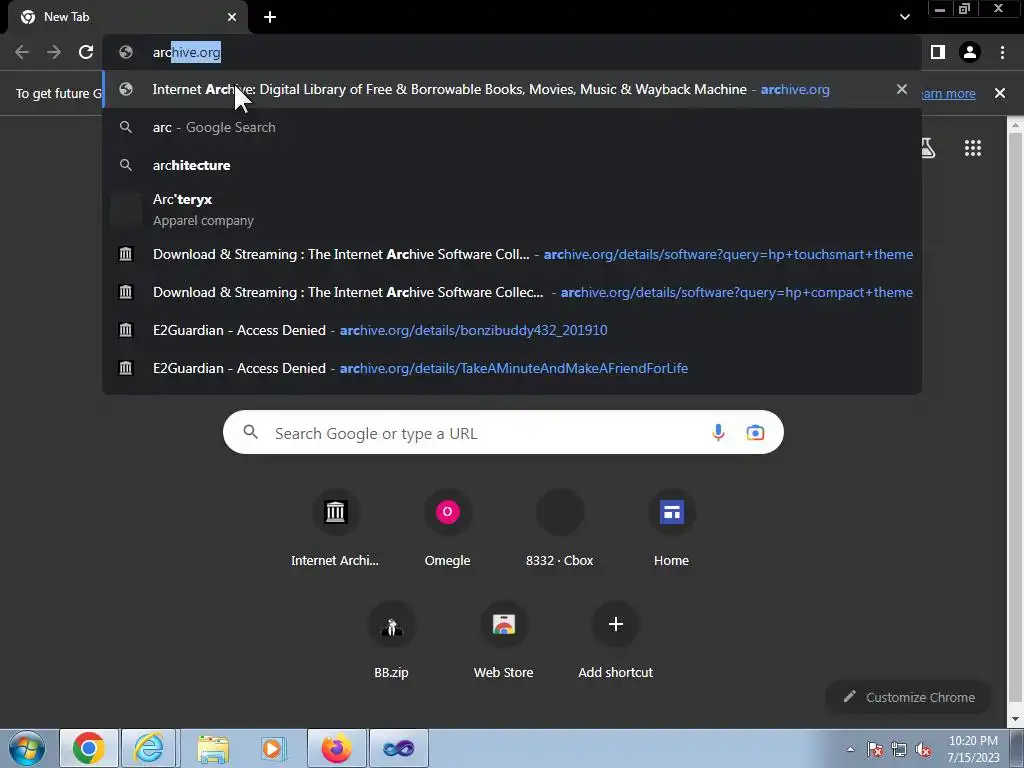Click the Chrome taskbar icon
The width and height of the screenshot is (1024, 768).
[x=89, y=748]
